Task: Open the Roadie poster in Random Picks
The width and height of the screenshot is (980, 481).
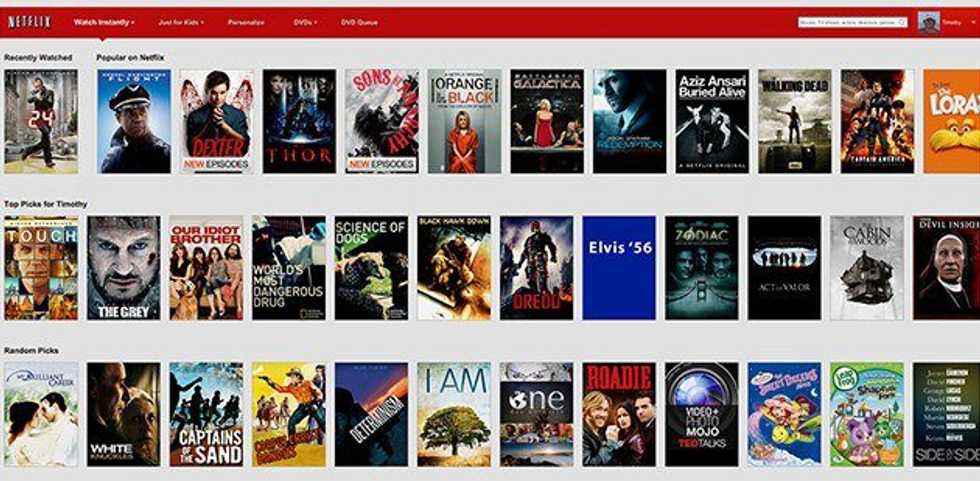Action: pos(619,414)
